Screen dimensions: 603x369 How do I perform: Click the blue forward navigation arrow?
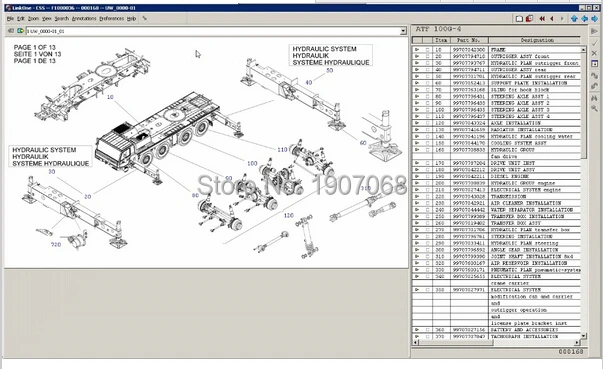(595, 18)
